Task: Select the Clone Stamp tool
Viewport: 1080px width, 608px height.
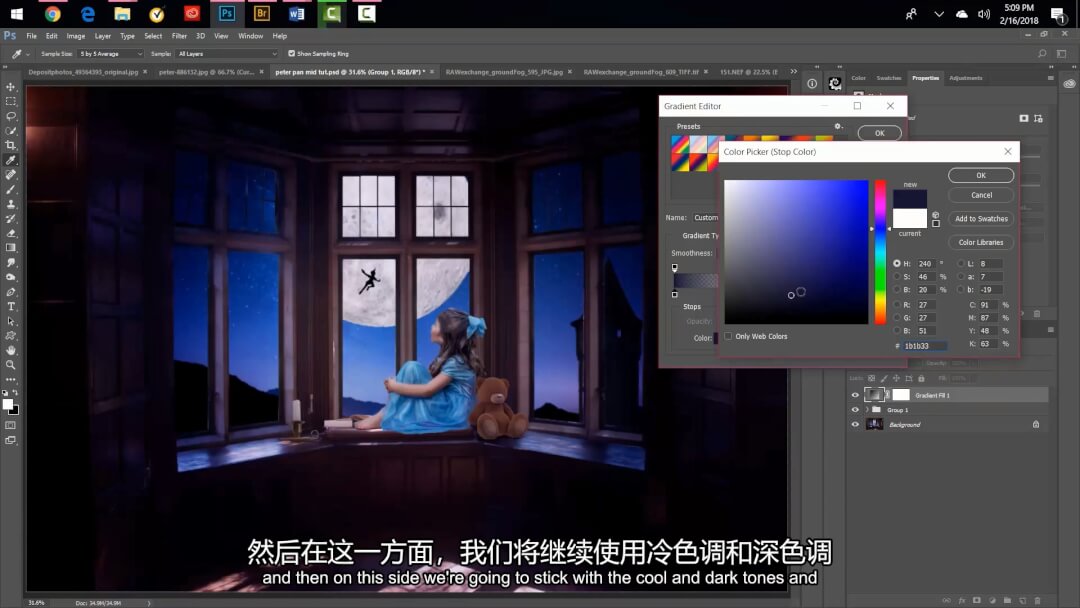Action: [x=10, y=204]
